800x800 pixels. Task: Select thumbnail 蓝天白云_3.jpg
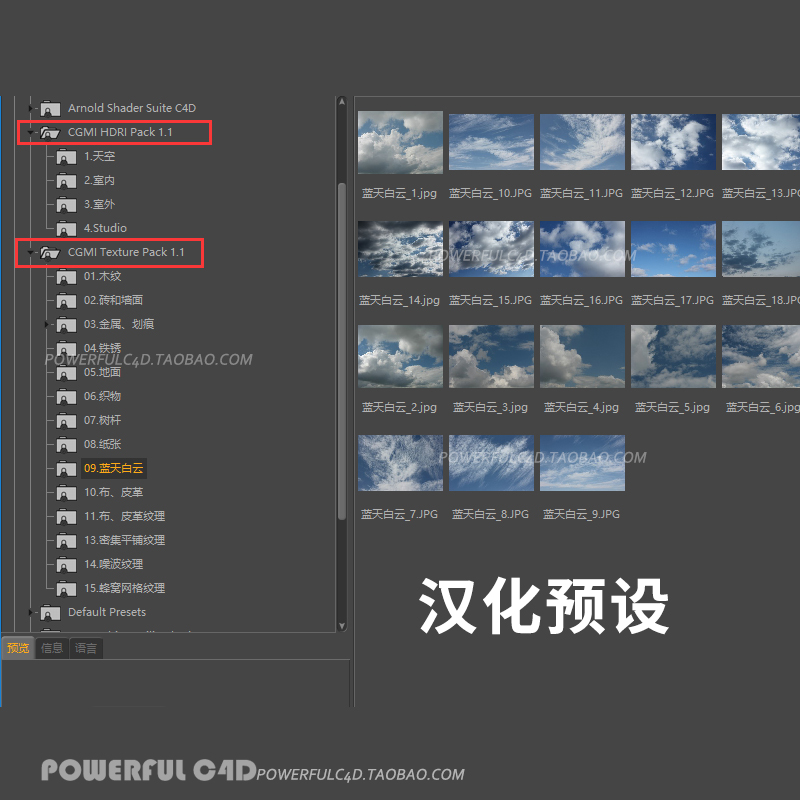[x=491, y=357]
